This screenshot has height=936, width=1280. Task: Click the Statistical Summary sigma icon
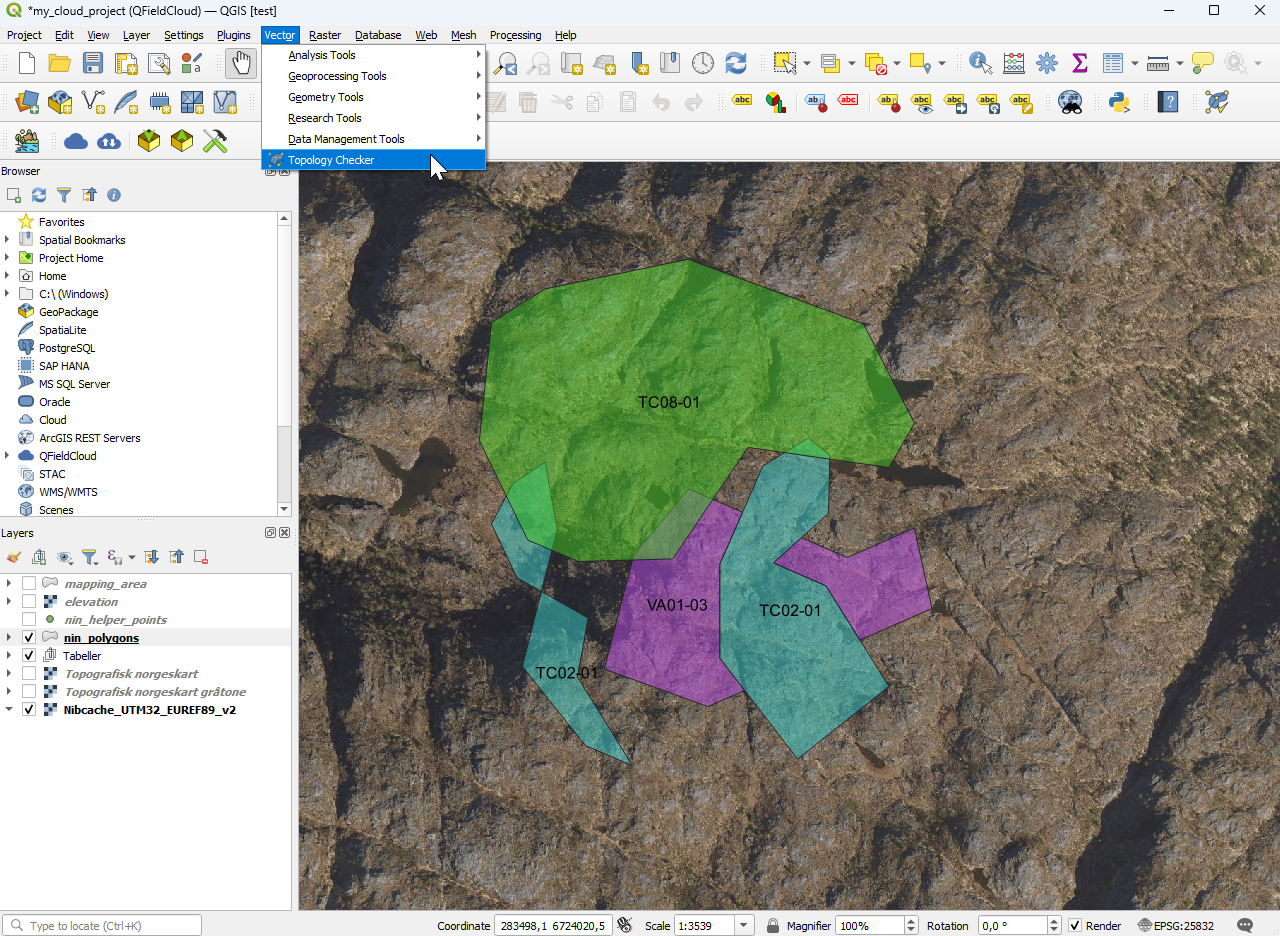[x=1080, y=63]
